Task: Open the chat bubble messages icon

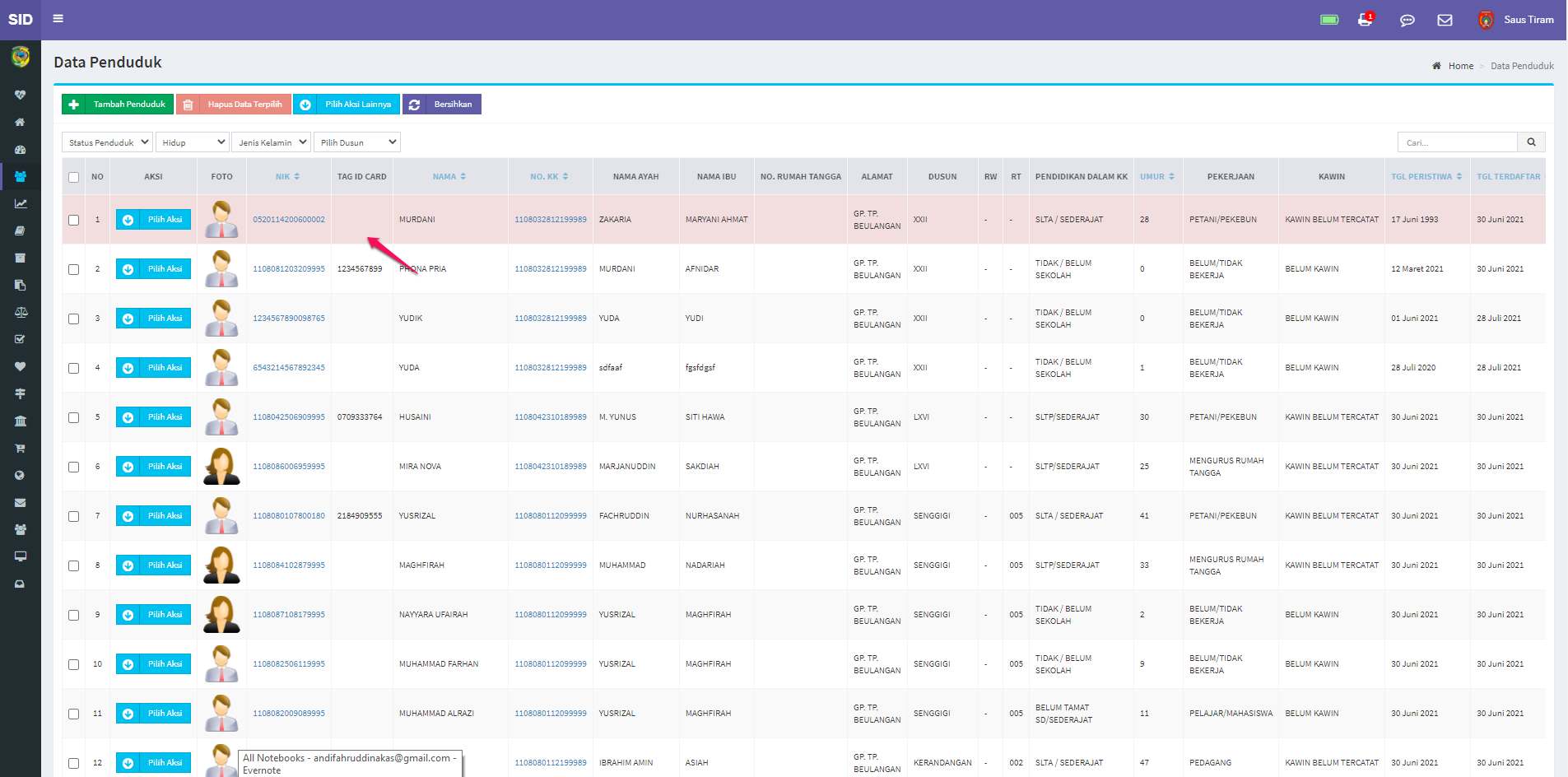Action: [x=1407, y=20]
